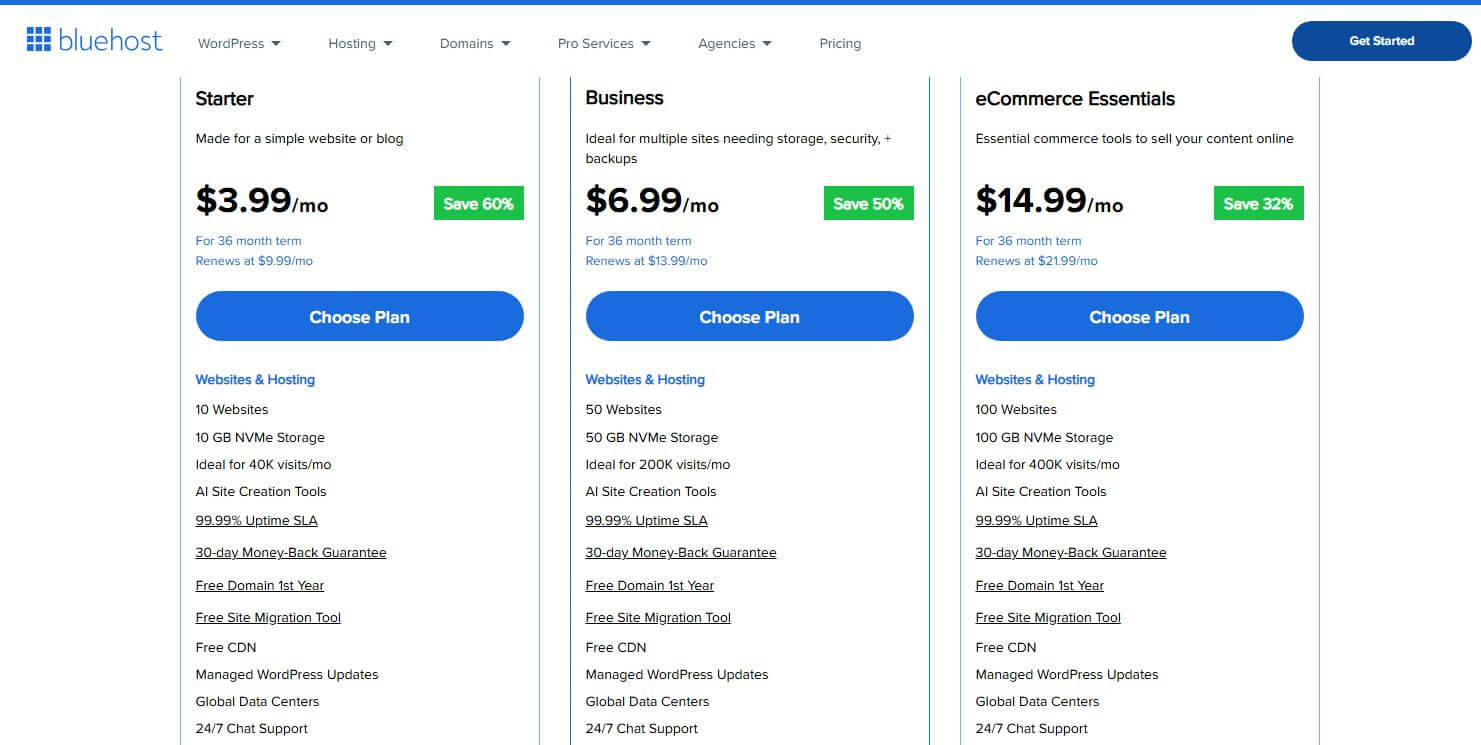This screenshot has height=745, width=1481.
Task: Click the Business Save 50% badge
Action: pos(868,204)
